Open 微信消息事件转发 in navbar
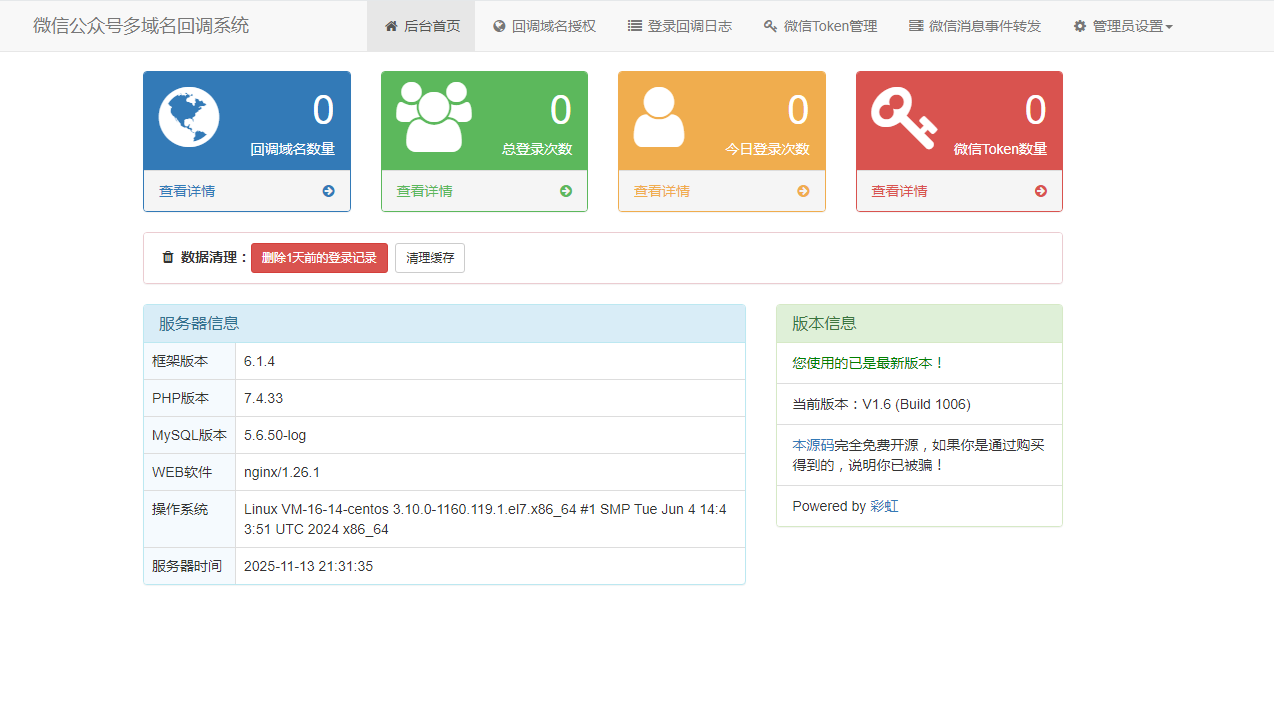1274x711 pixels. [975, 26]
